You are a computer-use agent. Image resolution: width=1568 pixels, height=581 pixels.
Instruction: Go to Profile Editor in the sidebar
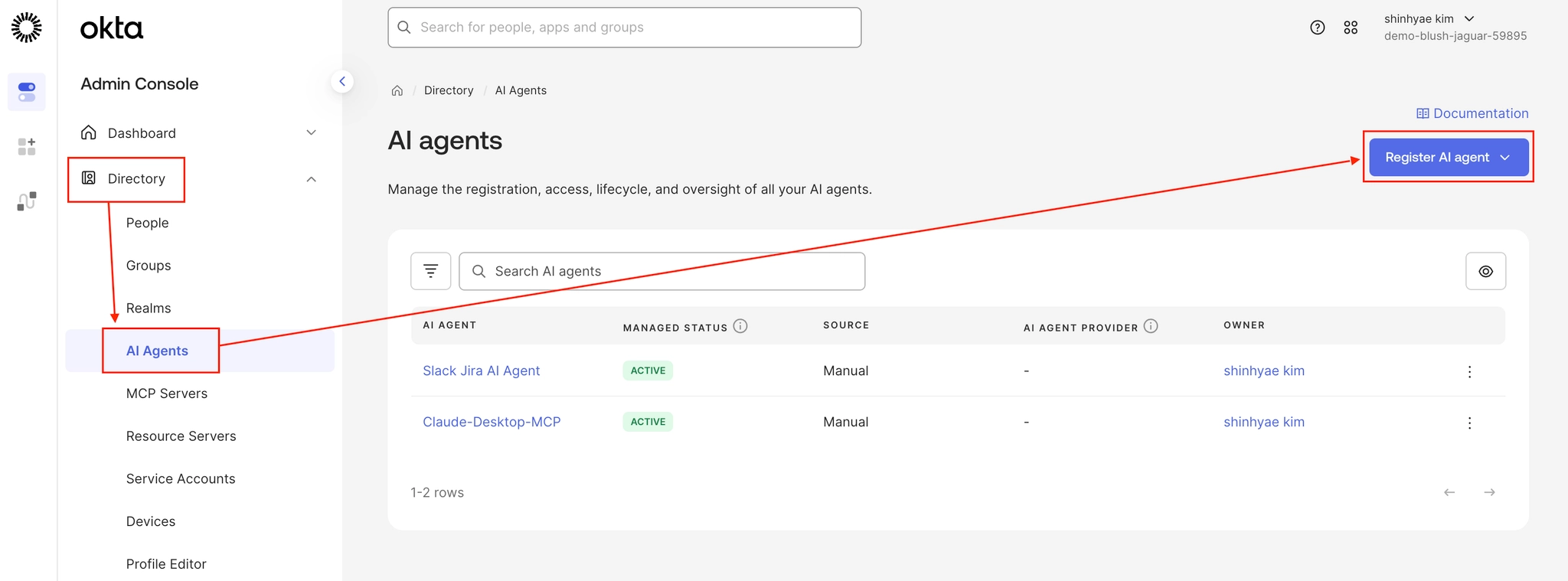tap(166, 564)
